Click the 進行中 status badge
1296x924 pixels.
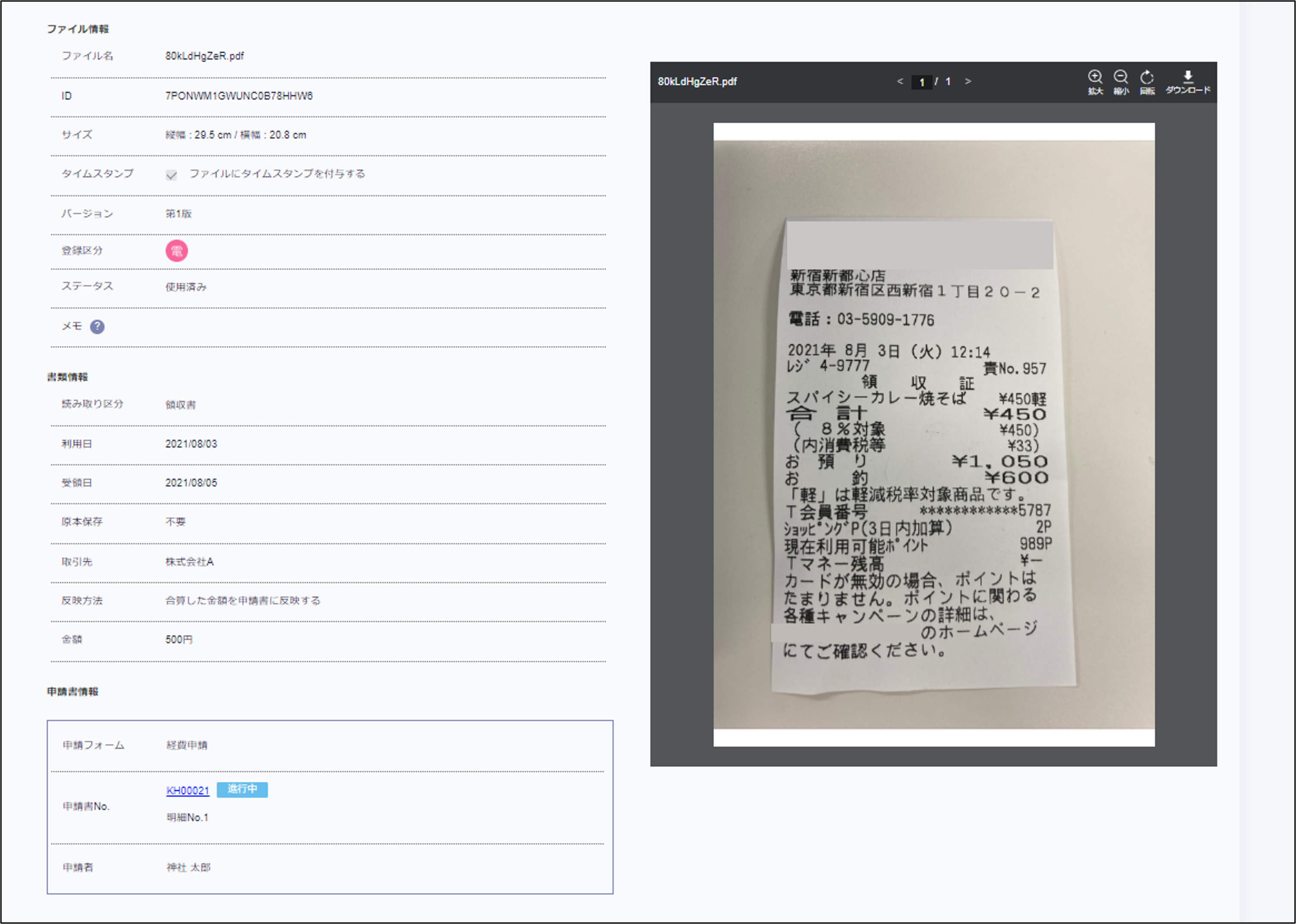pos(242,789)
